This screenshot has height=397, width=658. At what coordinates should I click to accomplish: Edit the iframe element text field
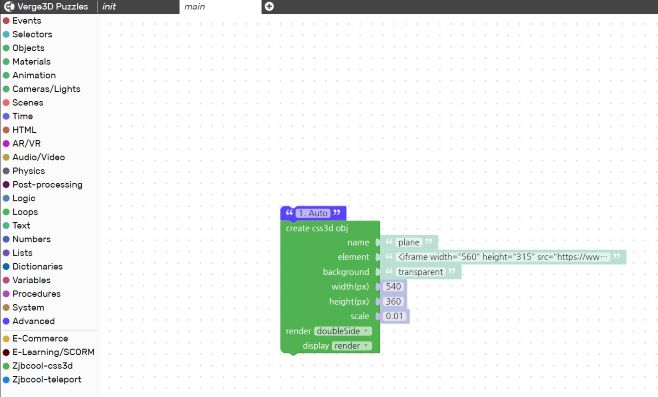[x=503, y=257]
